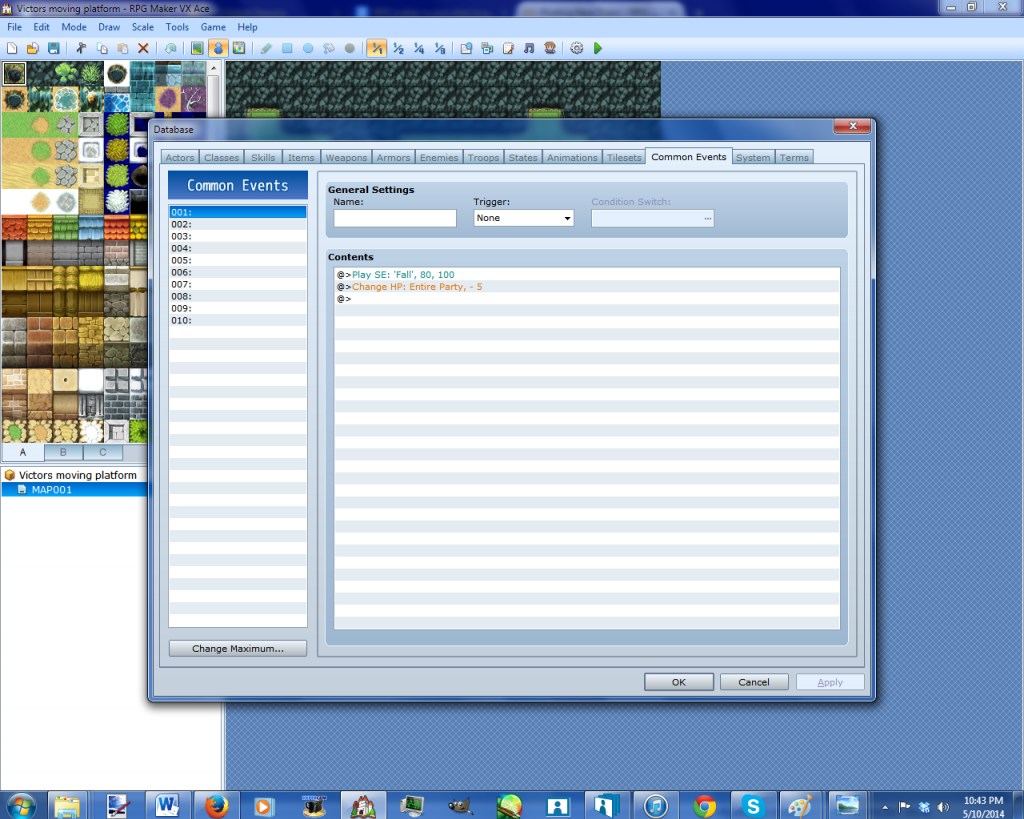Click the Condition Switch ellipsis field
1024x819 pixels.
coord(652,218)
